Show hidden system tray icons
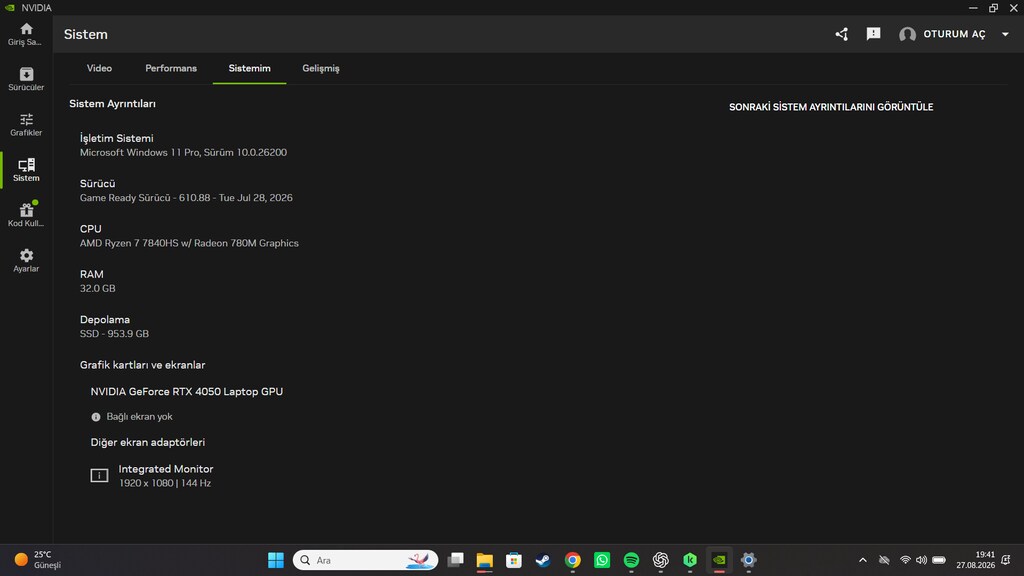This screenshot has width=1024, height=576. (x=863, y=560)
